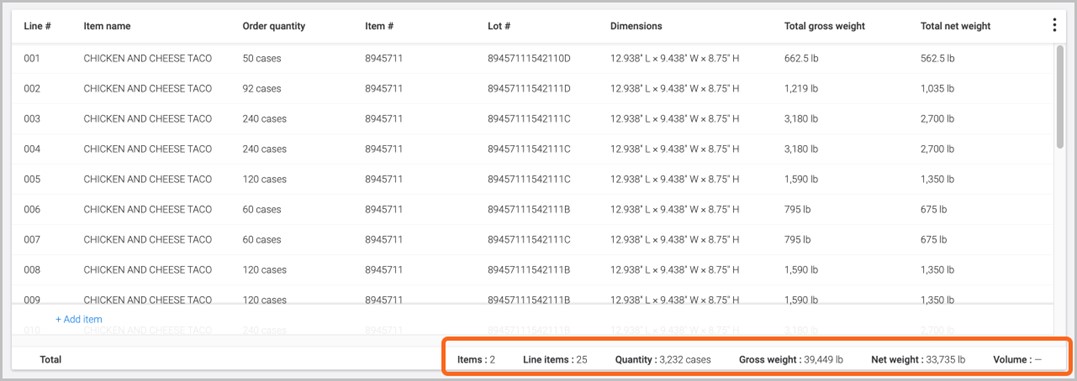
Task: Click 795 lb gross weight in line 006
Action: [x=797, y=209]
